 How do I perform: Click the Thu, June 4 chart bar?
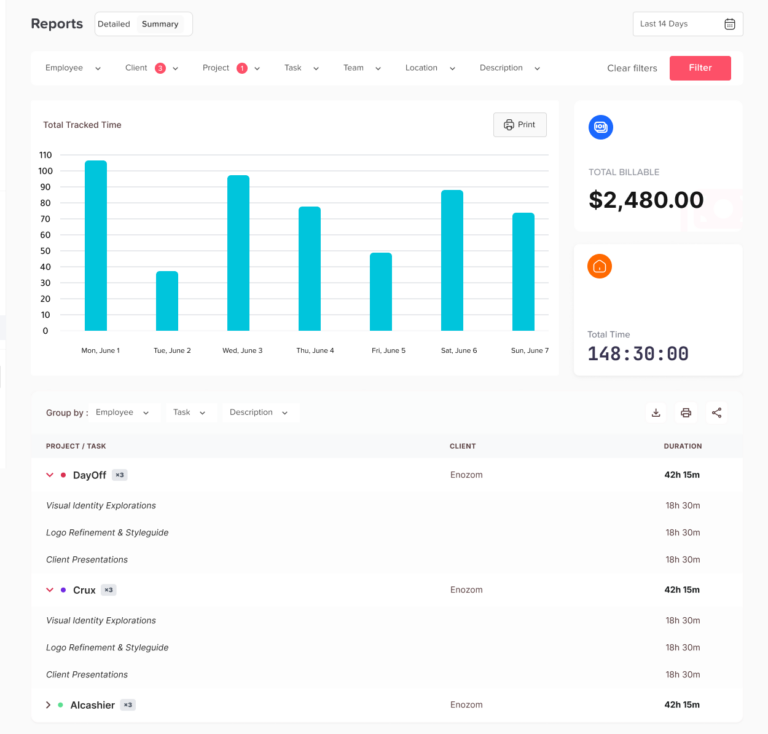[x=310, y=268]
